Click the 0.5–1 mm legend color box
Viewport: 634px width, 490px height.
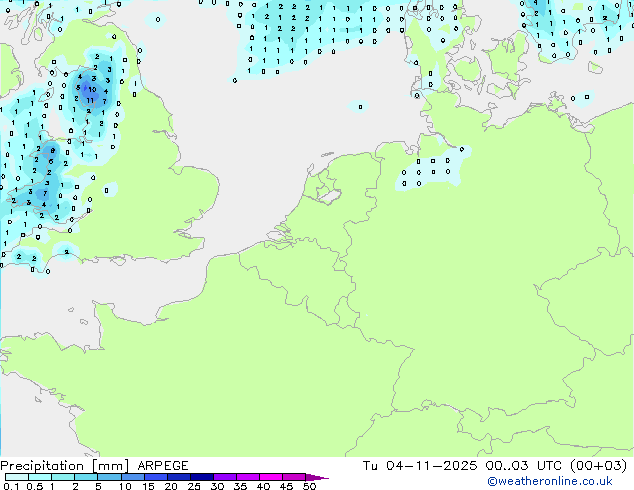pos(40,477)
